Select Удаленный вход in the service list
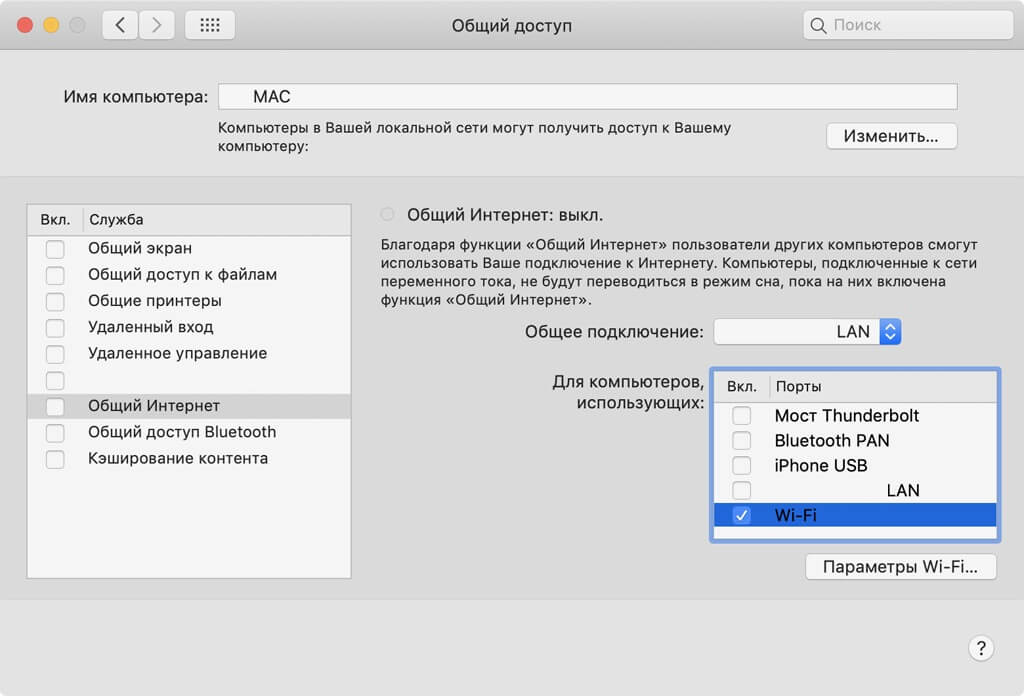This screenshot has height=696, width=1024. [x=150, y=327]
